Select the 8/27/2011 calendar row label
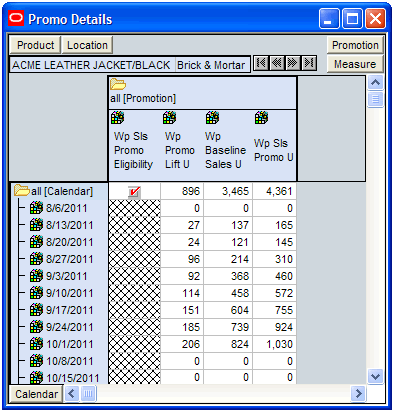This screenshot has width=394, height=413. point(70,259)
